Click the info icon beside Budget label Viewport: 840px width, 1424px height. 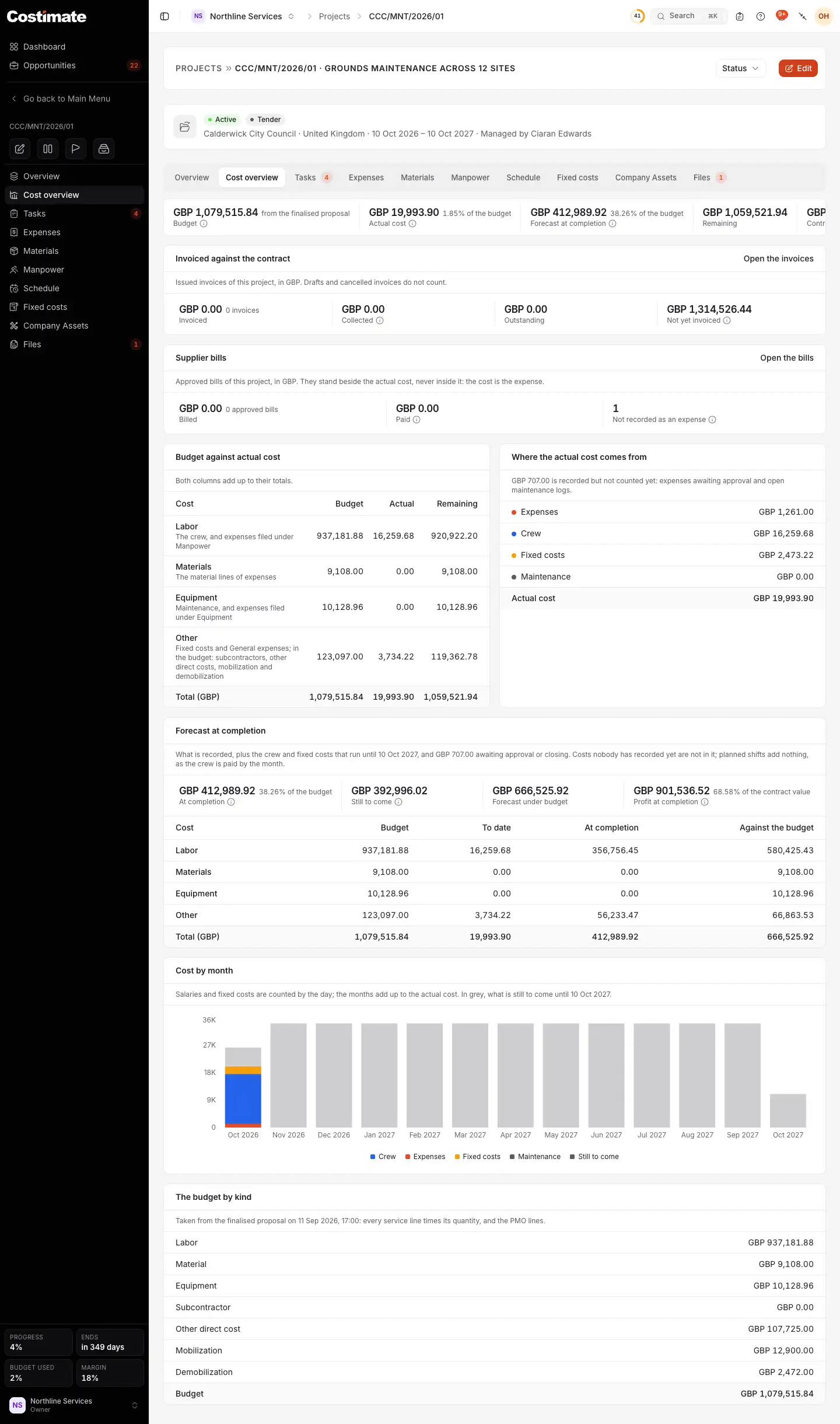tap(204, 224)
